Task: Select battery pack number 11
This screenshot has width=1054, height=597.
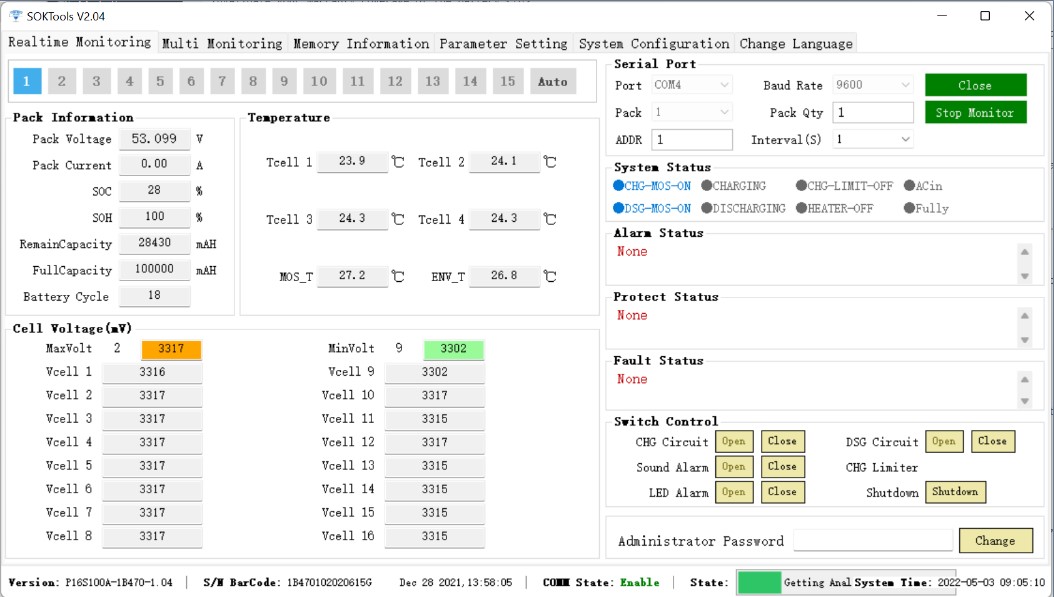Action: [x=357, y=81]
